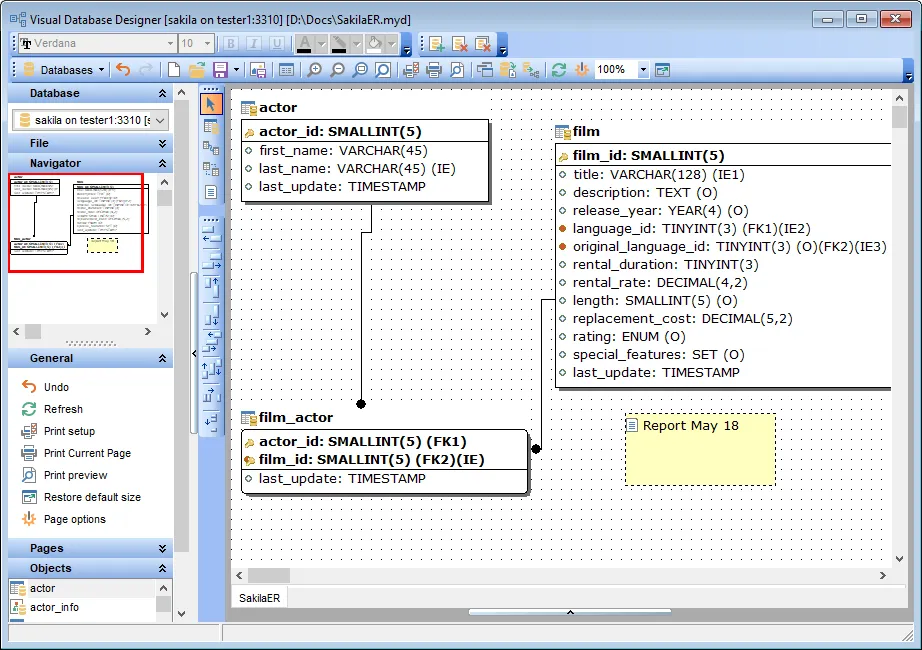Toggle the Italic formatting button
This screenshot has height=650, width=922.
[x=253, y=44]
